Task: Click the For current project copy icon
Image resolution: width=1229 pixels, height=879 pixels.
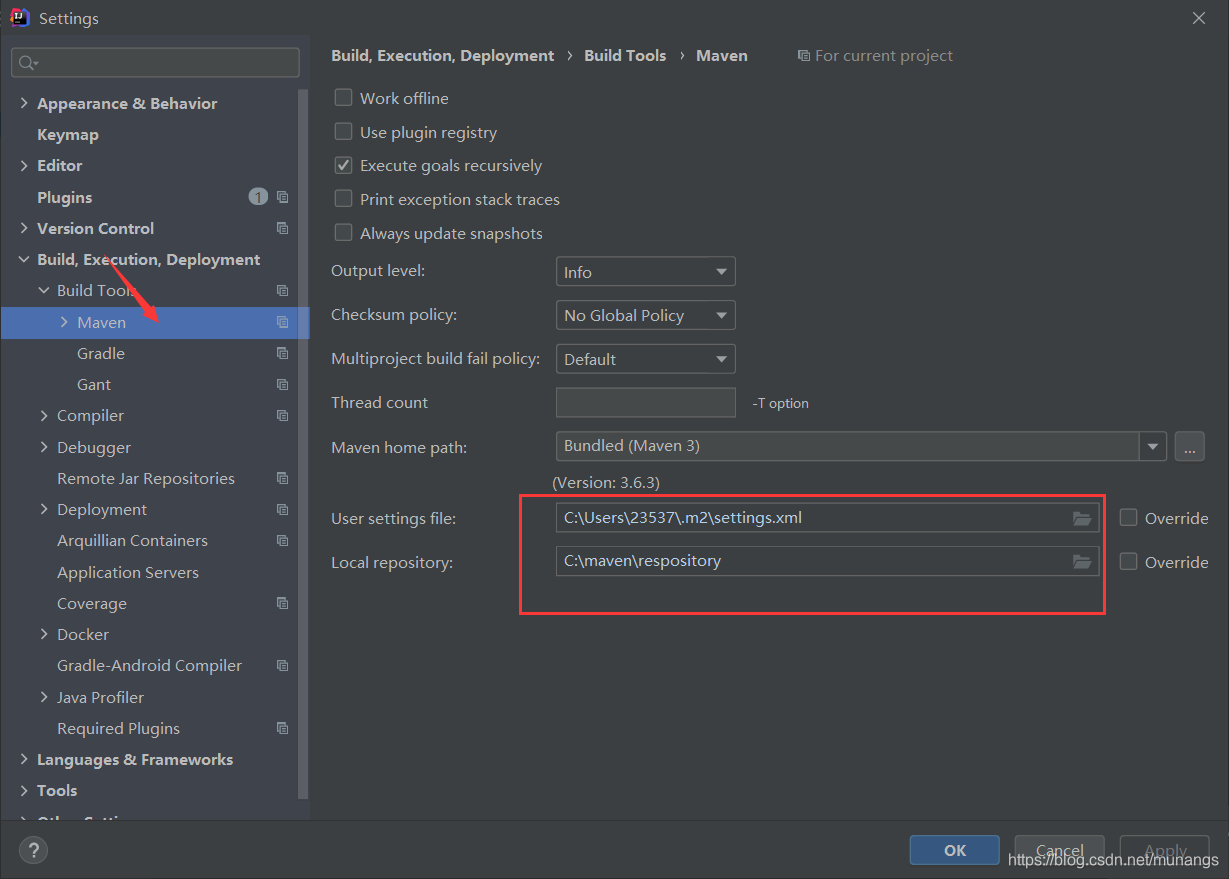Action: [x=804, y=56]
